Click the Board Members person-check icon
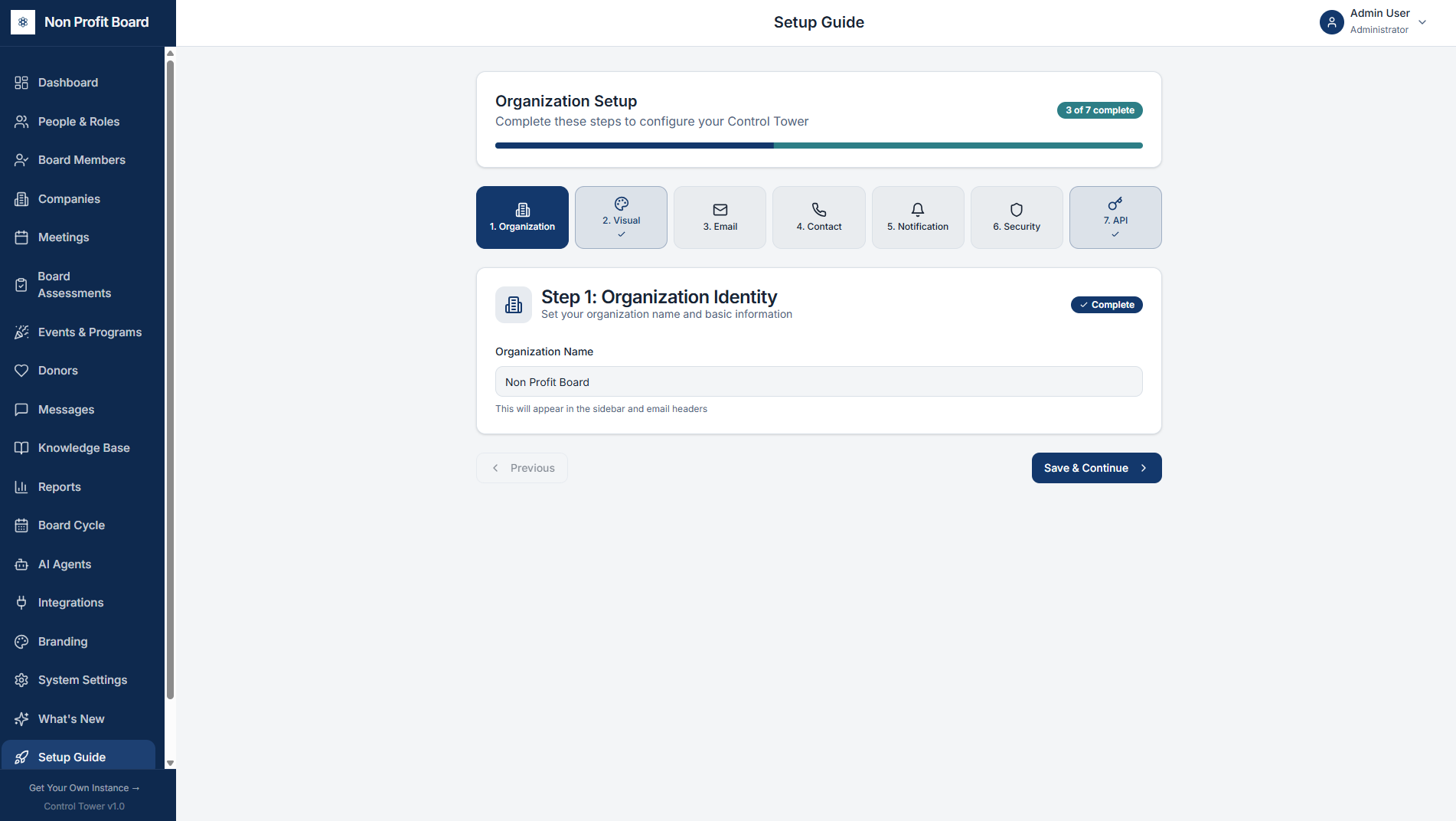 [x=21, y=160]
